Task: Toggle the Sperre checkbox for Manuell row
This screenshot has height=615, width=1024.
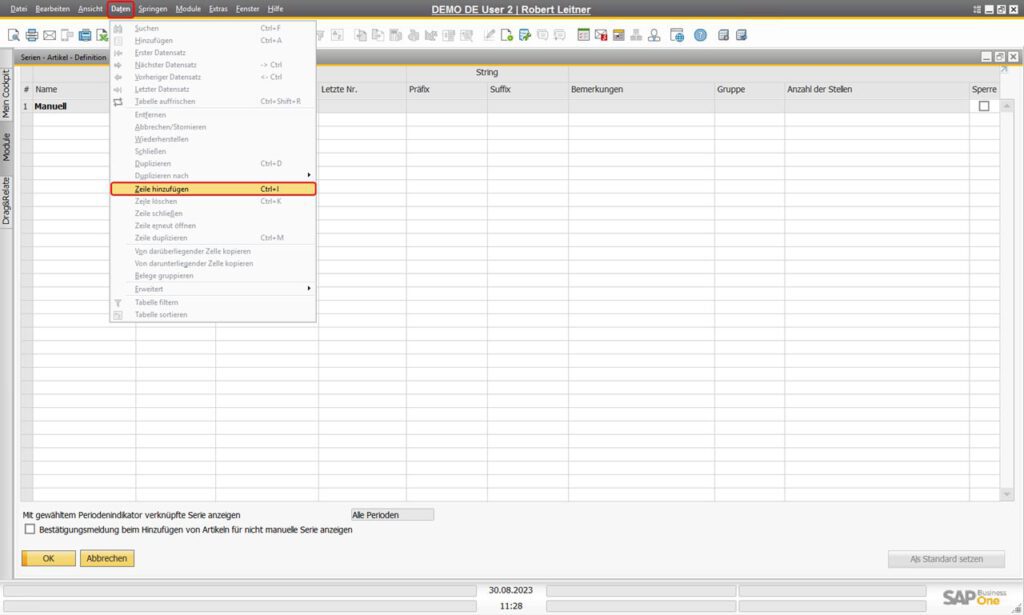Action: (x=984, y=106)
